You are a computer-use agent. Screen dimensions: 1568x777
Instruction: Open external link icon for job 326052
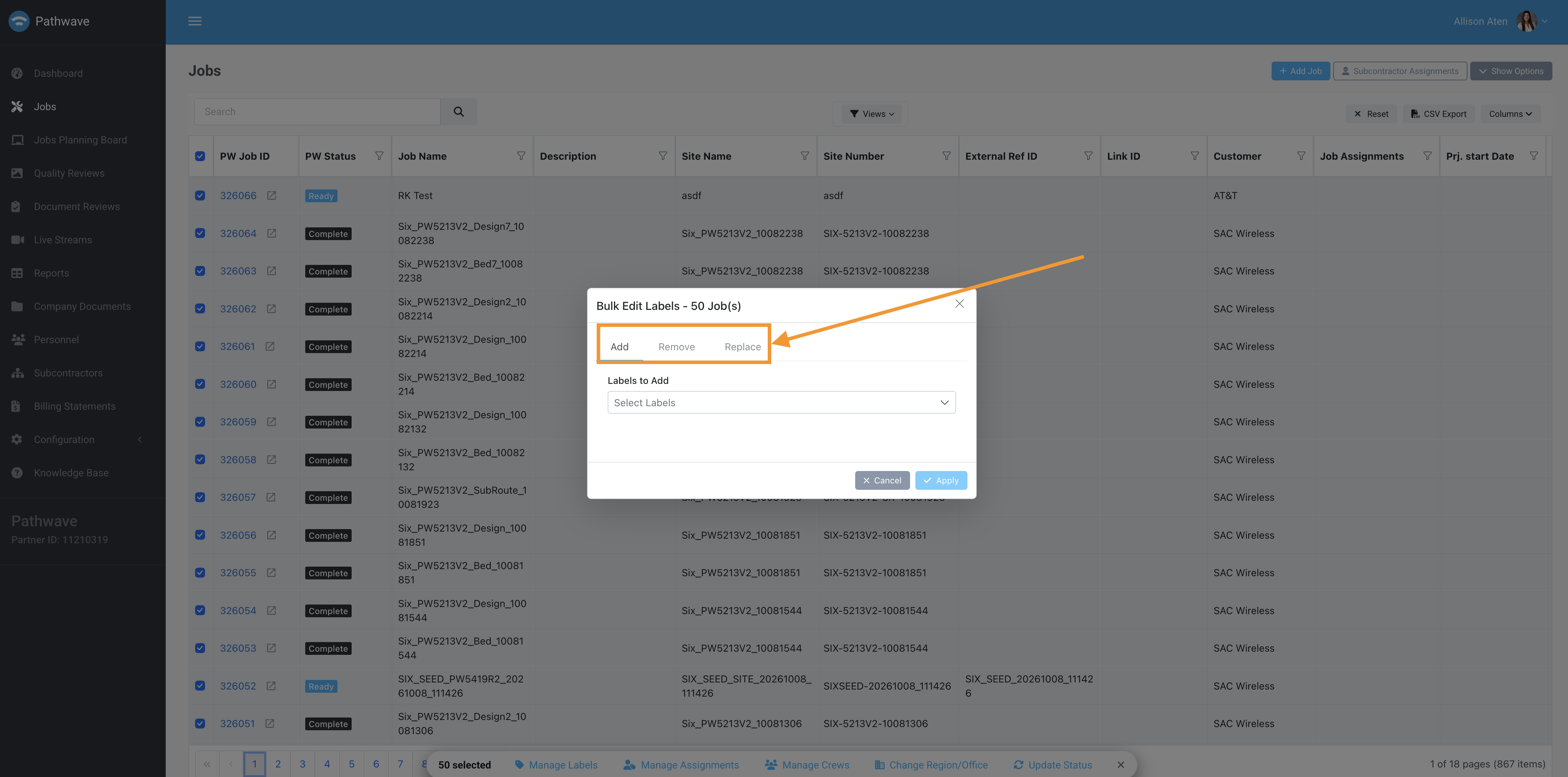[x=272, y=686]
